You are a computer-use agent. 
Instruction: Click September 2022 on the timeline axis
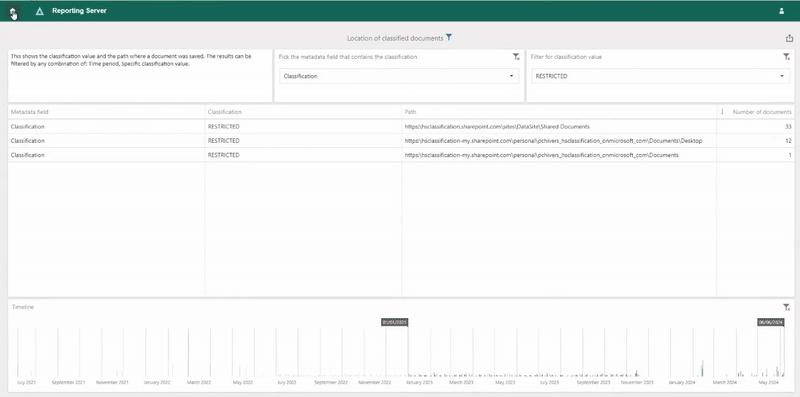click(x=331, y=382)
